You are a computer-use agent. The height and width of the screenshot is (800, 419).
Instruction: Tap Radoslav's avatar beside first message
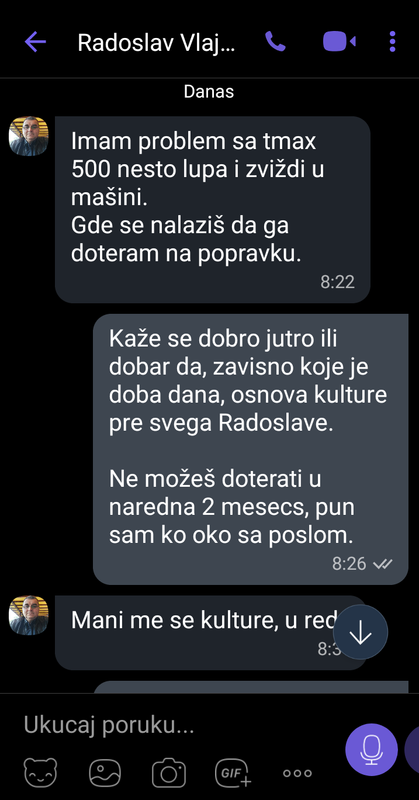click(x=29, y=136)
